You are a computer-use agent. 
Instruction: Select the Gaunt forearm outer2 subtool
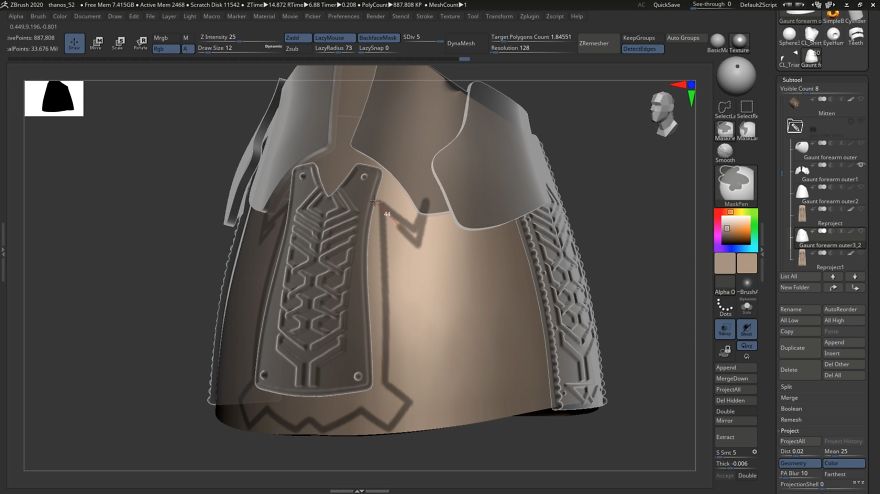coord(827,194)
